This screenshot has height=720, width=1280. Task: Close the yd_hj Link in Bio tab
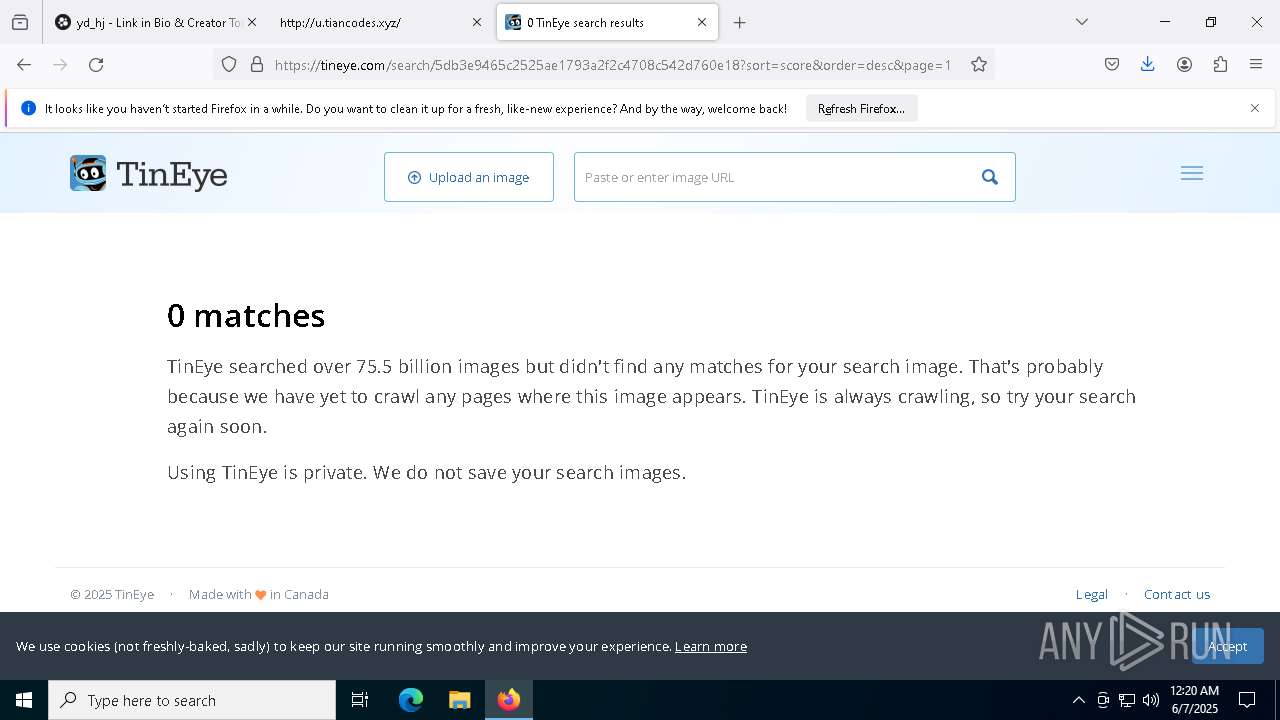252,22
